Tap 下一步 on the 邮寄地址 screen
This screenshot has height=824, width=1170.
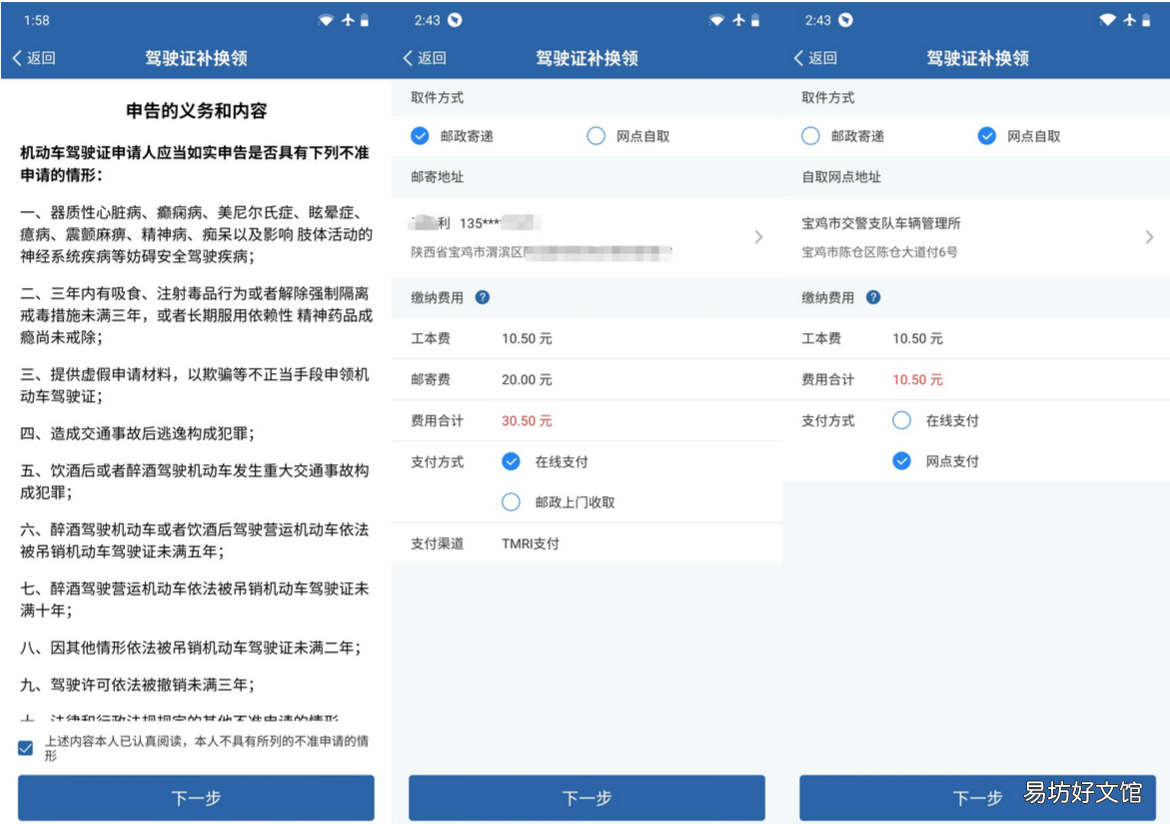click(x=586, y=798)
